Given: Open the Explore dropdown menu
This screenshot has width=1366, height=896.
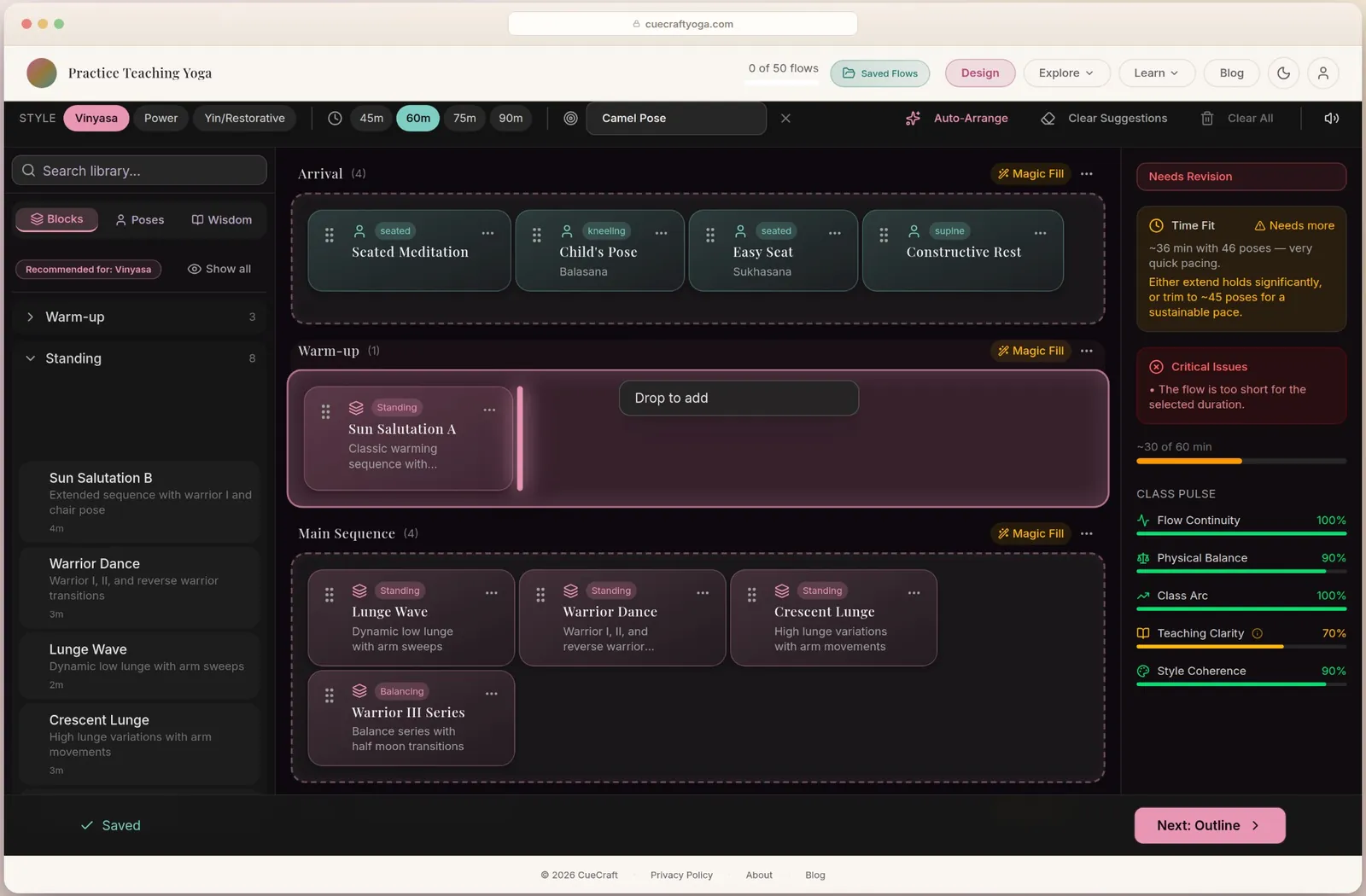Looking at the screenshot, I should (1066, 73).
